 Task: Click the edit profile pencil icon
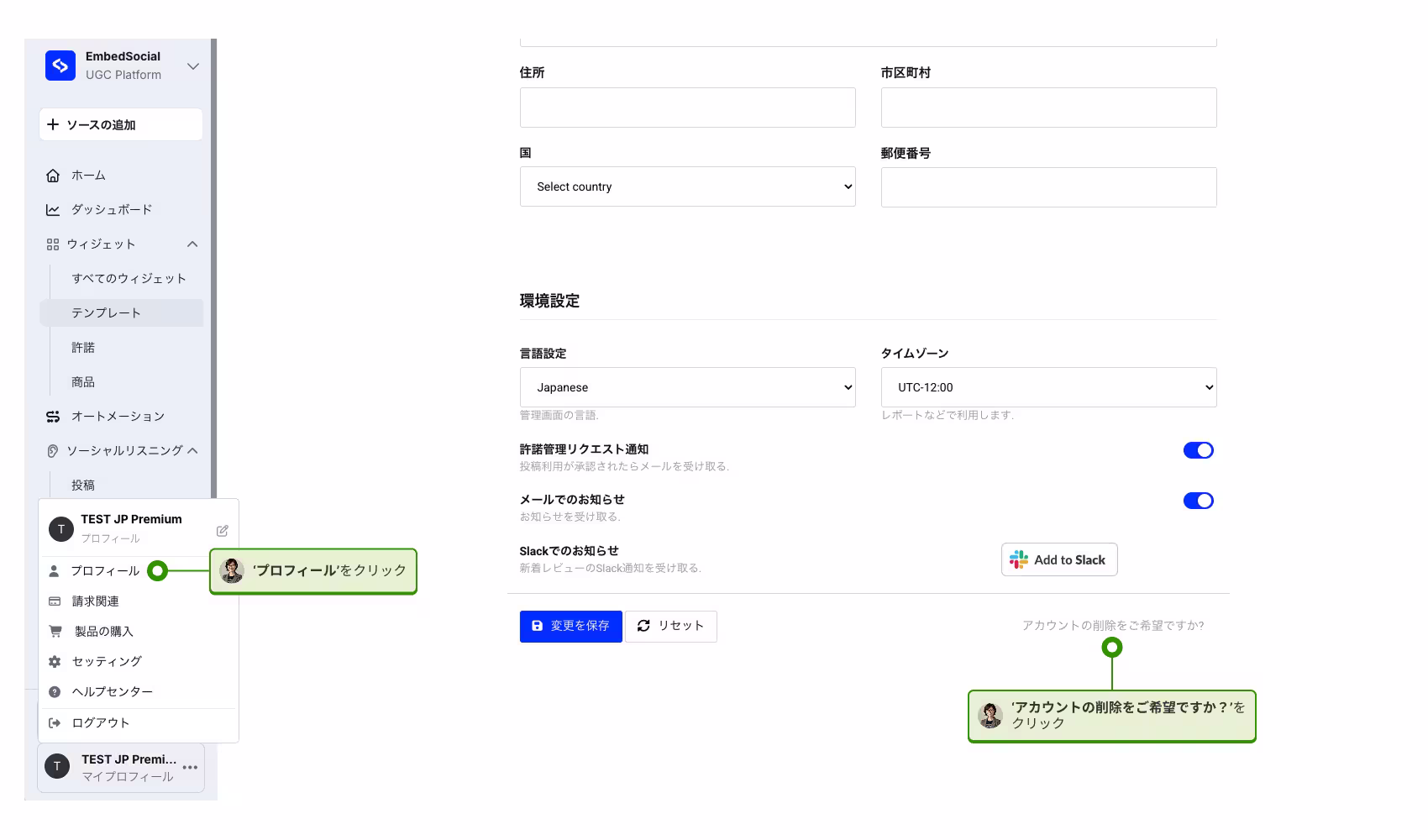[x=223, y=531]
